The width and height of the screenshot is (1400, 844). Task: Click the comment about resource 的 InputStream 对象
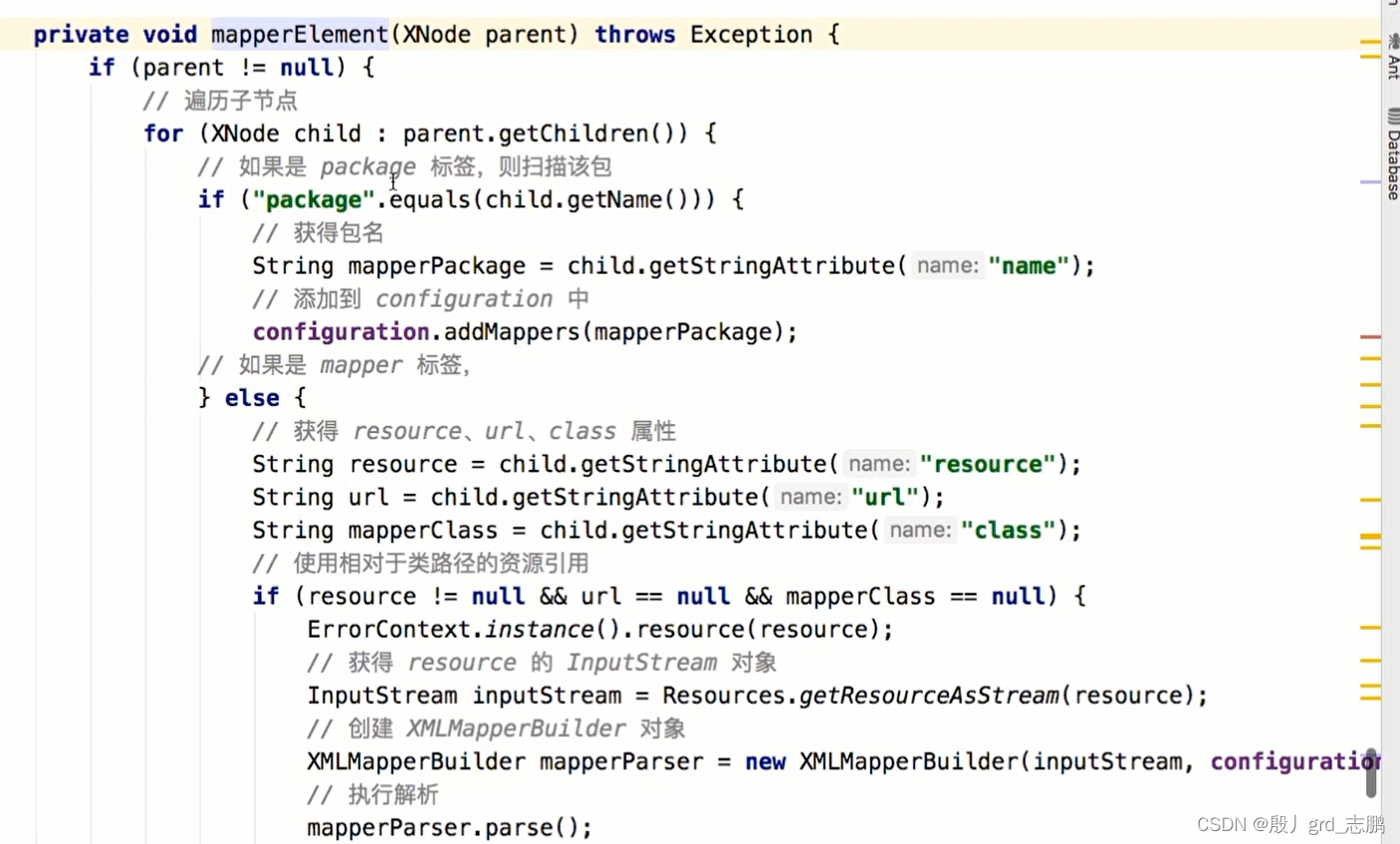click(x=542, y=662)
